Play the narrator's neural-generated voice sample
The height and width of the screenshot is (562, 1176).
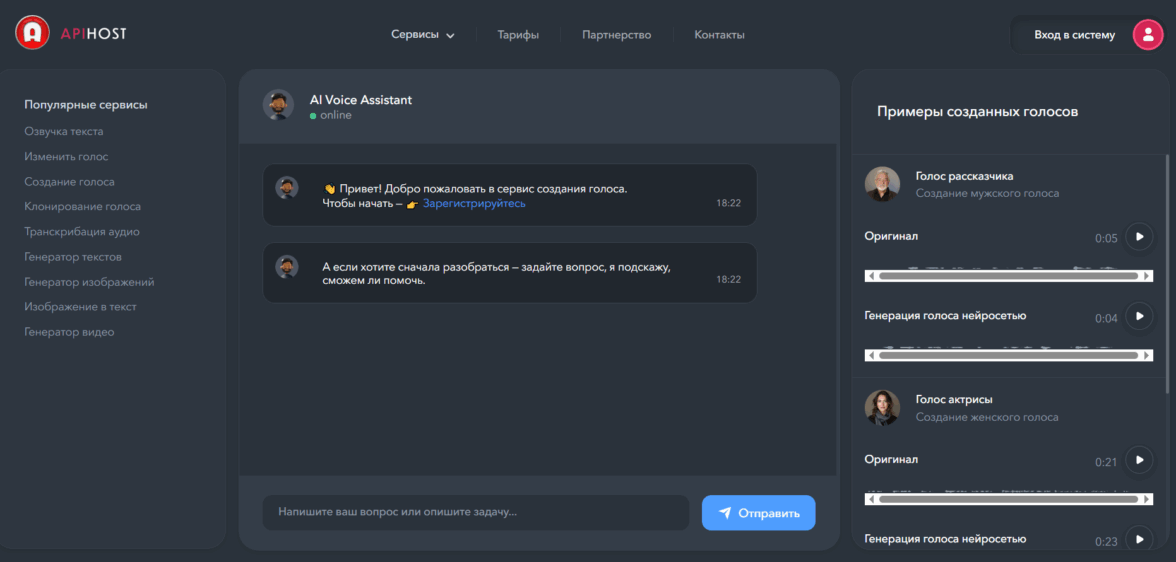(x=1139, y=316)
